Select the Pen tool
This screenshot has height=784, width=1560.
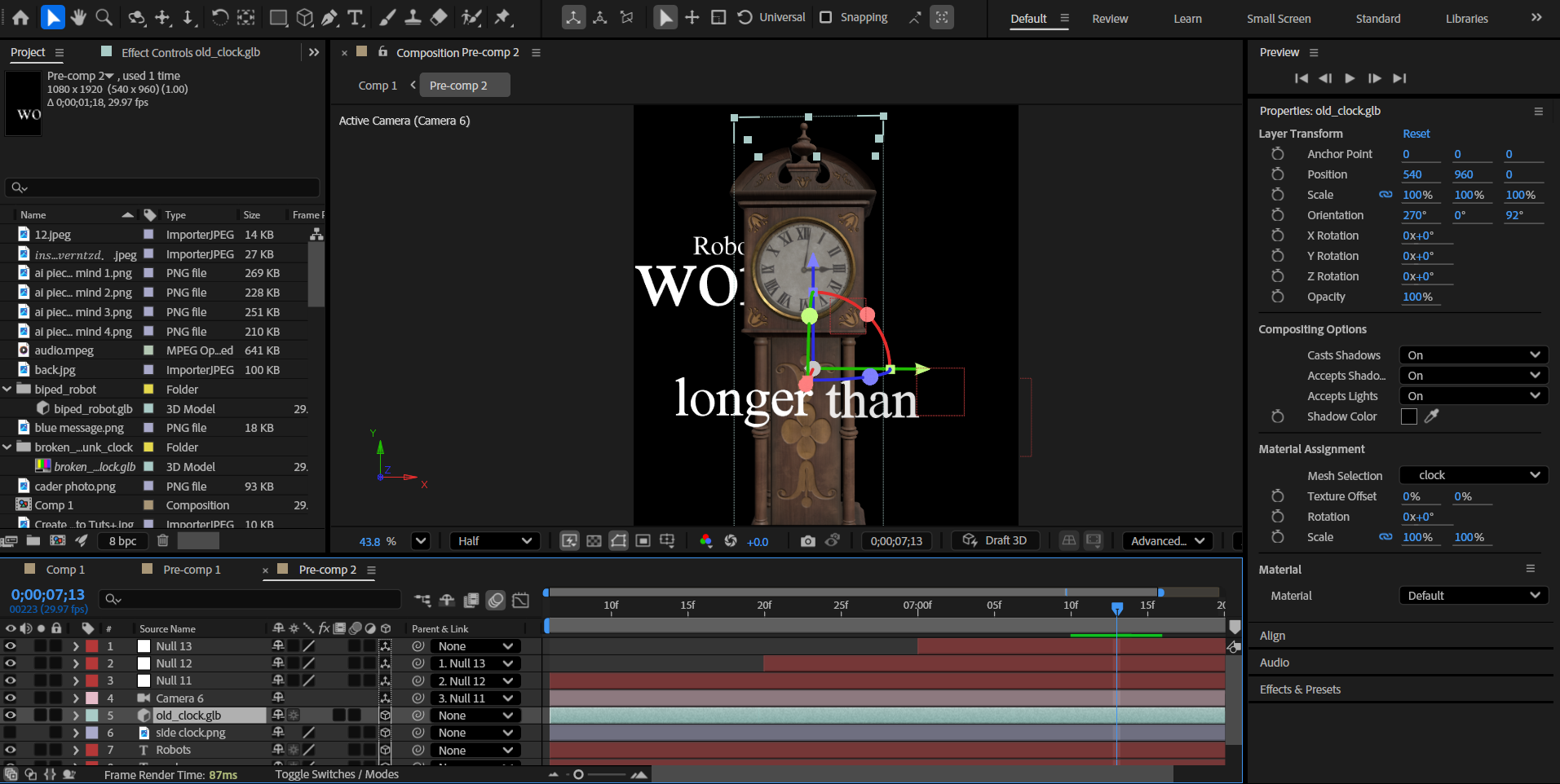(x=329, y=17)
